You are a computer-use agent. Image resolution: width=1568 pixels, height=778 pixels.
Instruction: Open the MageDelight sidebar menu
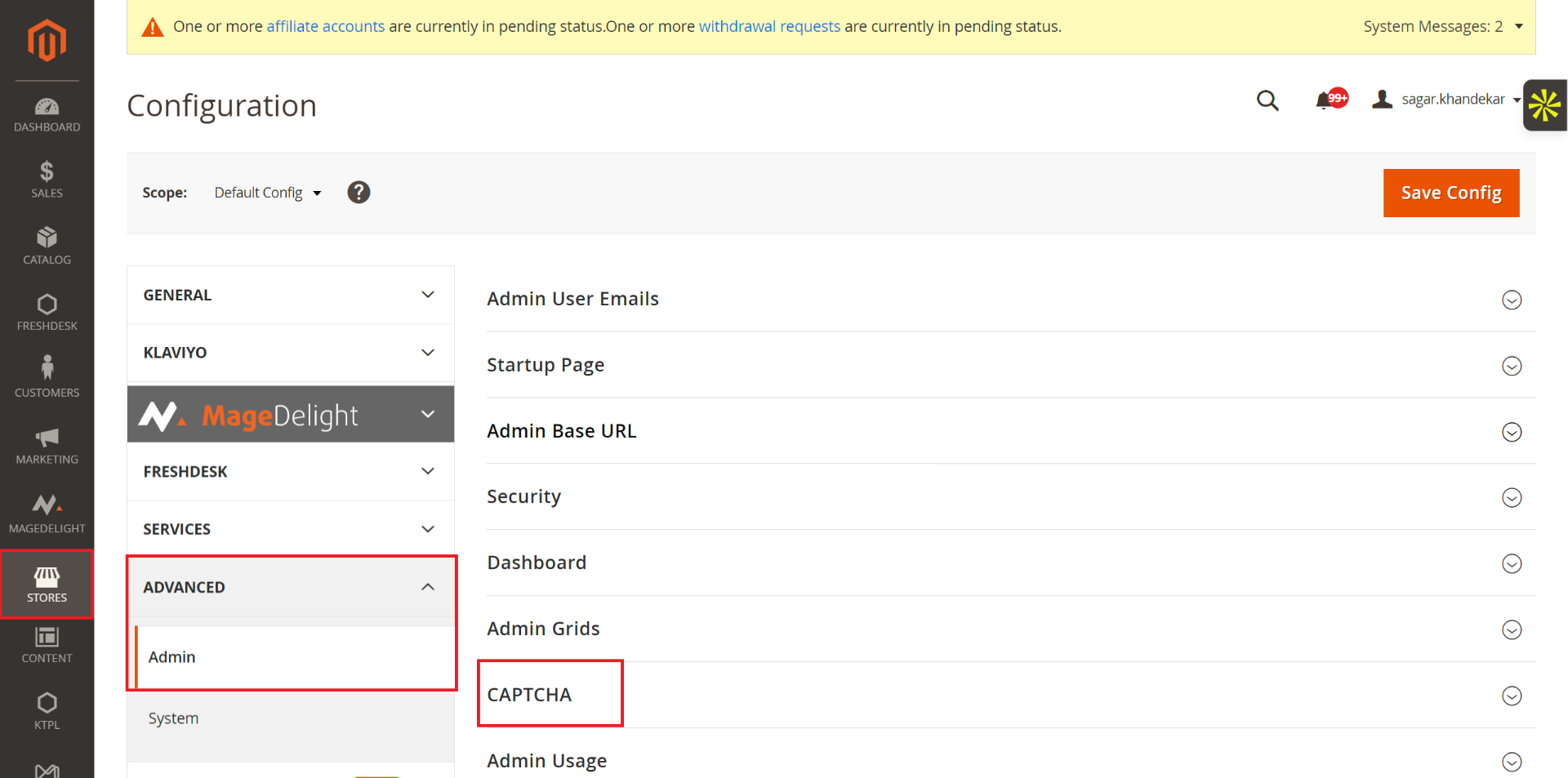tap(47, 514)
